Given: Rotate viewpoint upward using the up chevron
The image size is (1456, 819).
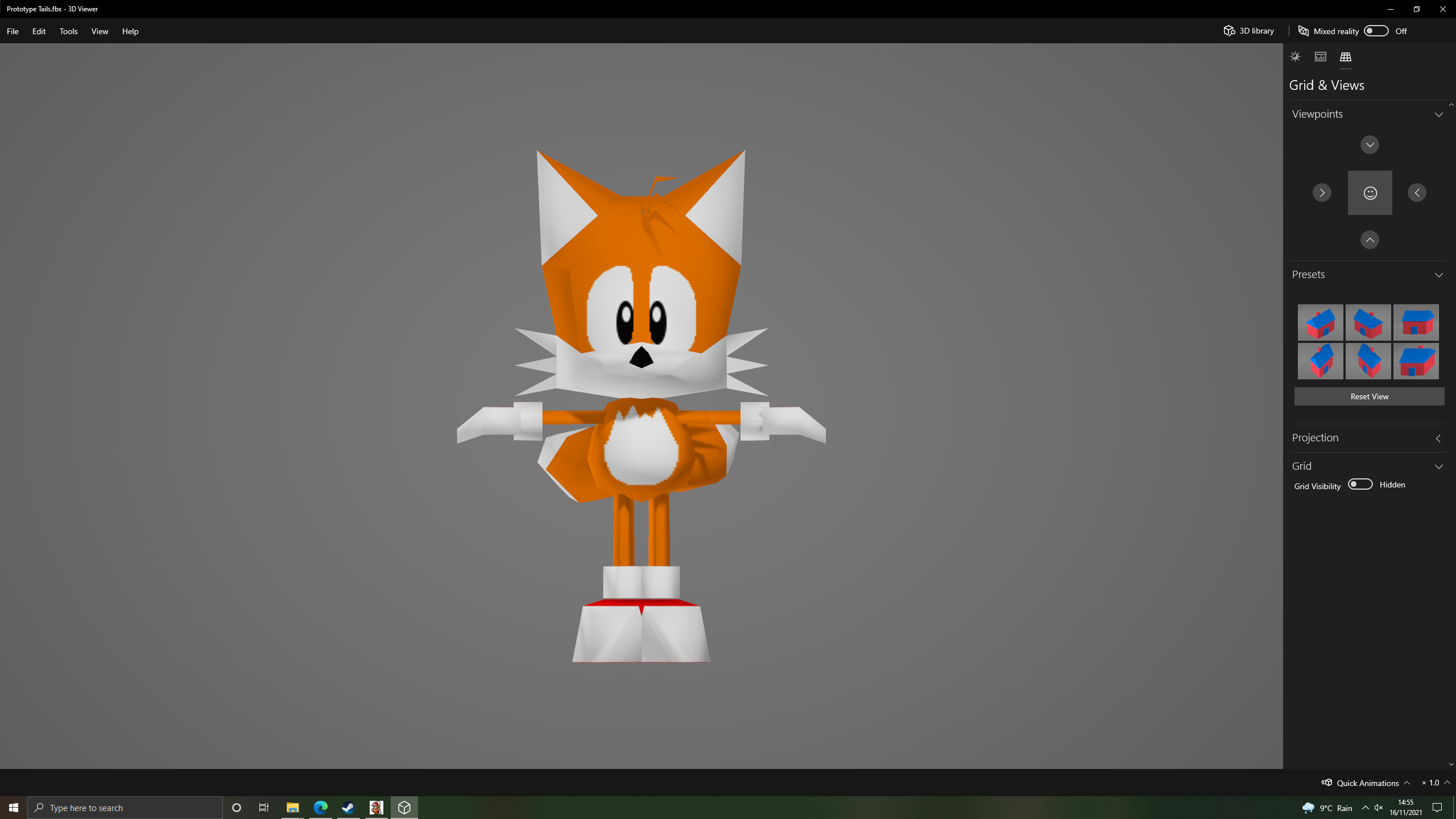Looking at the screenshot, I should click(x=1370, y=239).
